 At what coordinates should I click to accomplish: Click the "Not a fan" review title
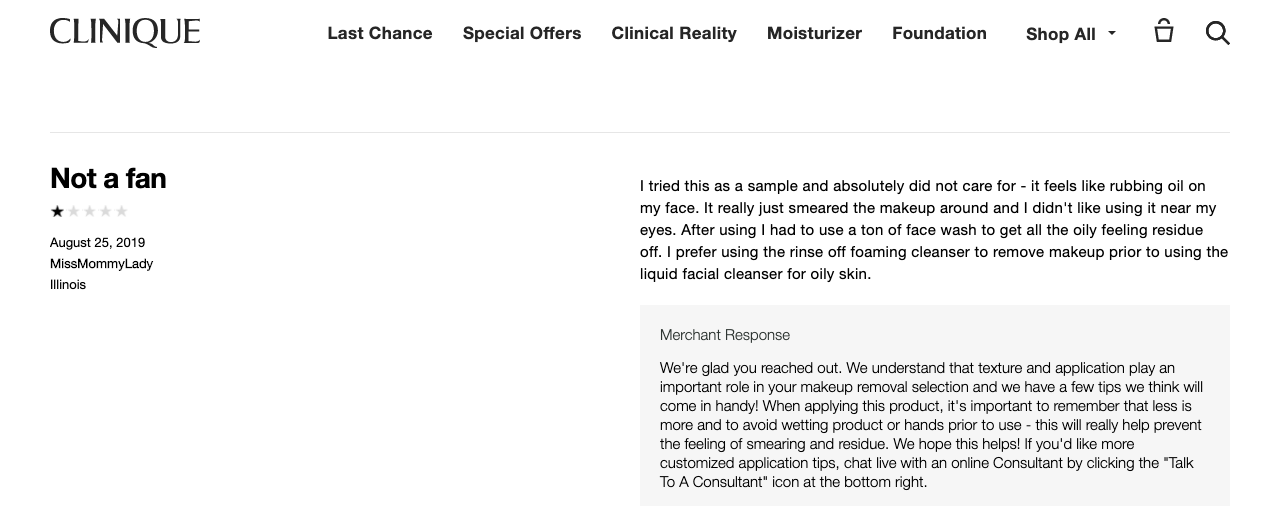108,178
